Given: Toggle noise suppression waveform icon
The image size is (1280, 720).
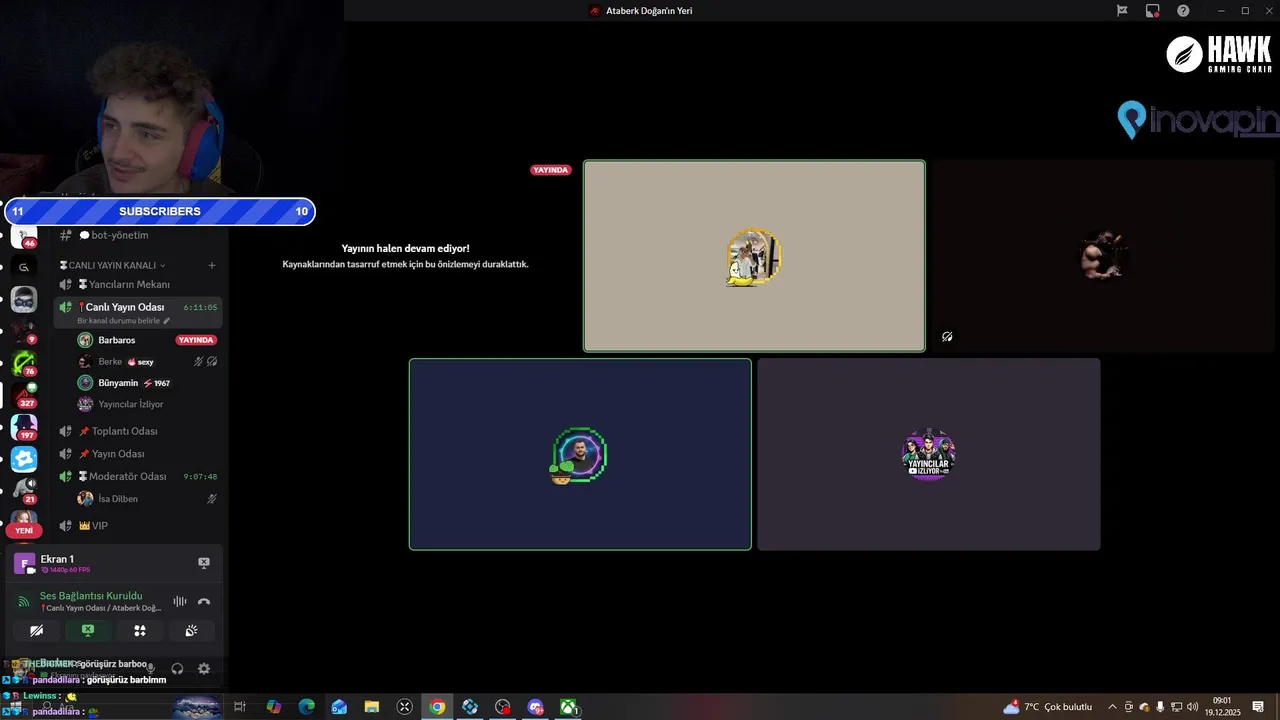Looking at the screenshot, I should tap(180, 601).
